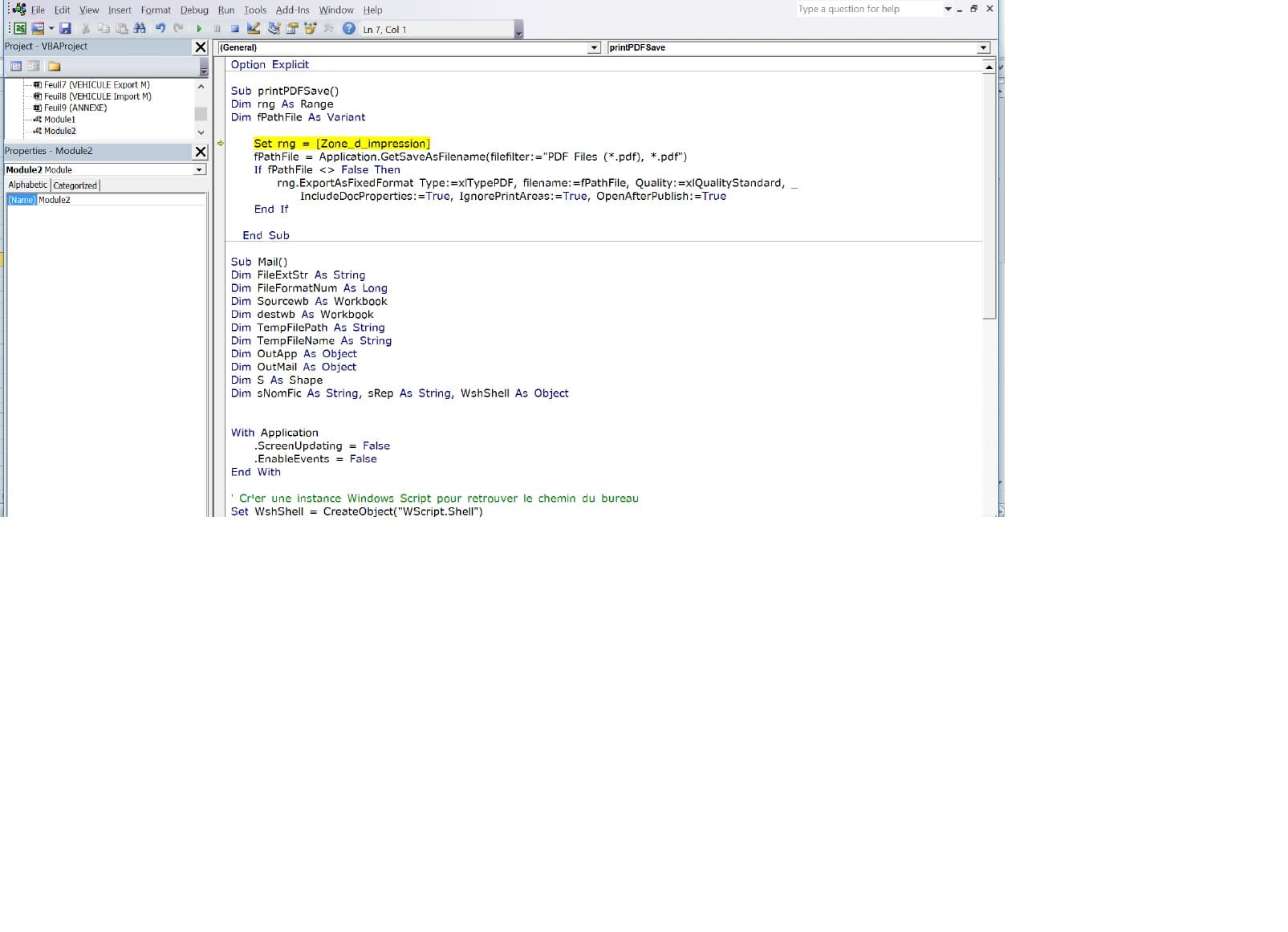Viewport: 1288px width, 932px height.
Task: Click the Toolbox icon in the toolbar
Action: (328, 29)
